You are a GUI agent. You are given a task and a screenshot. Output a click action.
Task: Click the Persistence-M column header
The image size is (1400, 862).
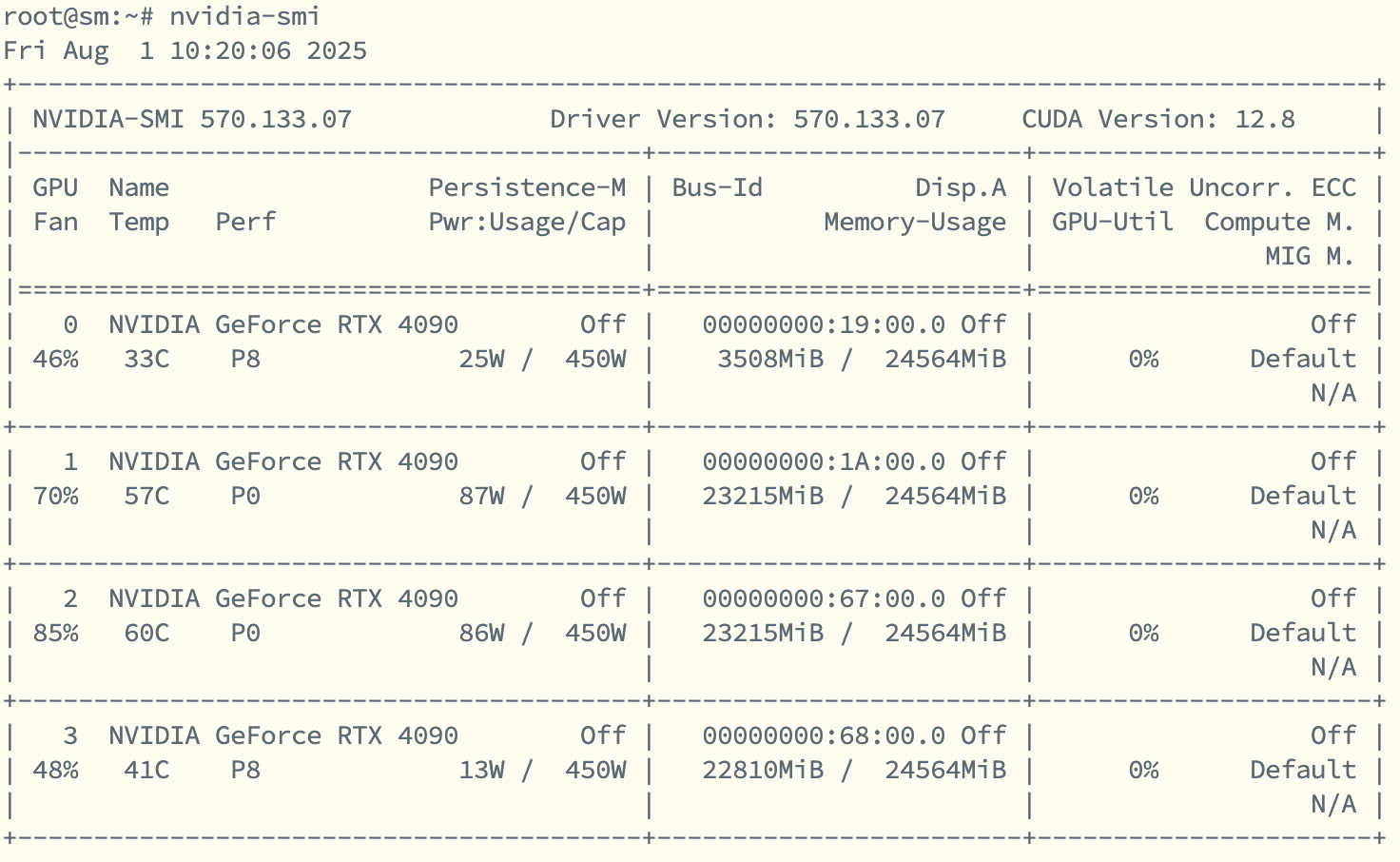coord(527,187)
